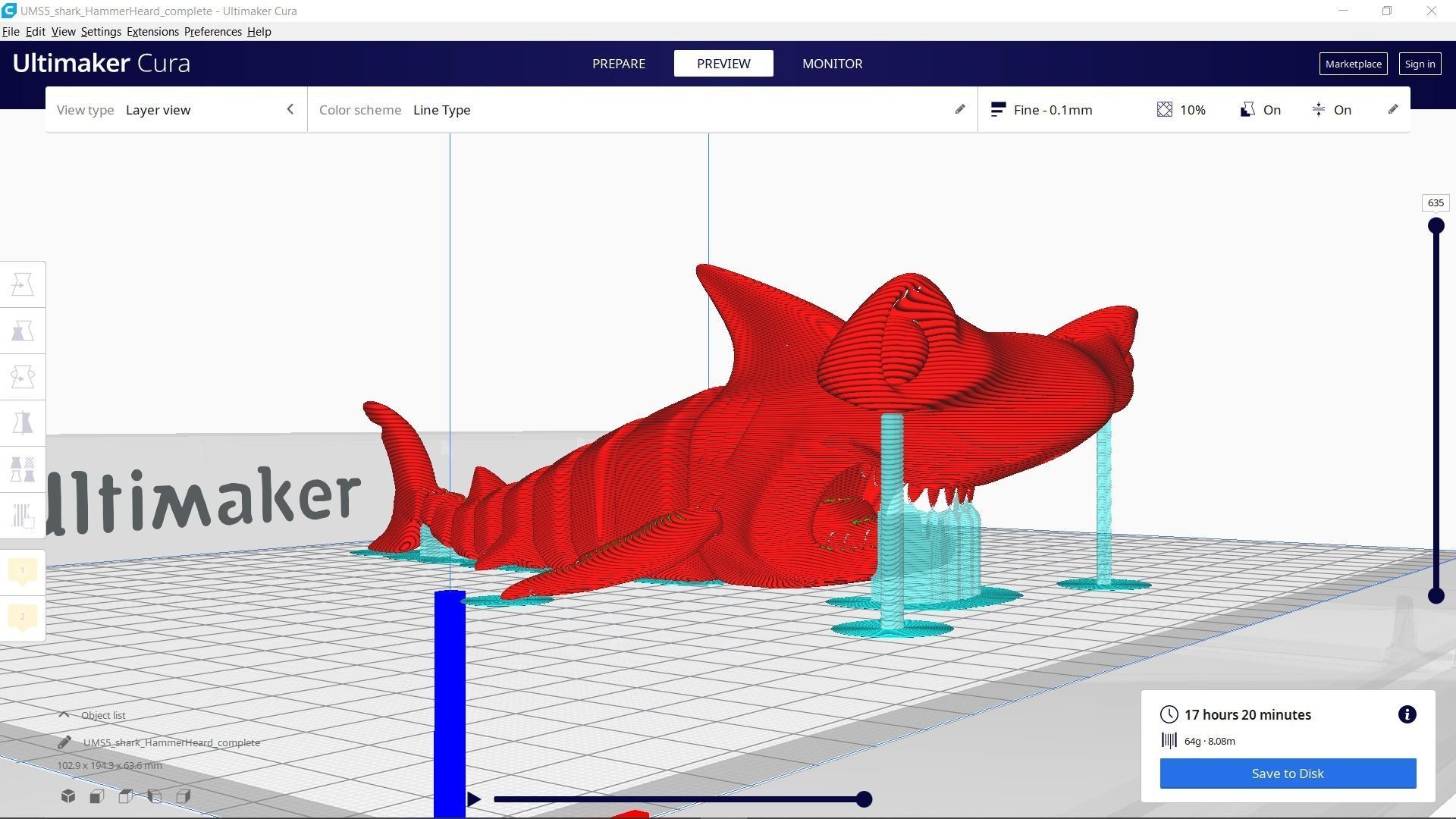Open the Preferences menu
The width and height of the screenshot is (1456, 819).
(212, 32)
